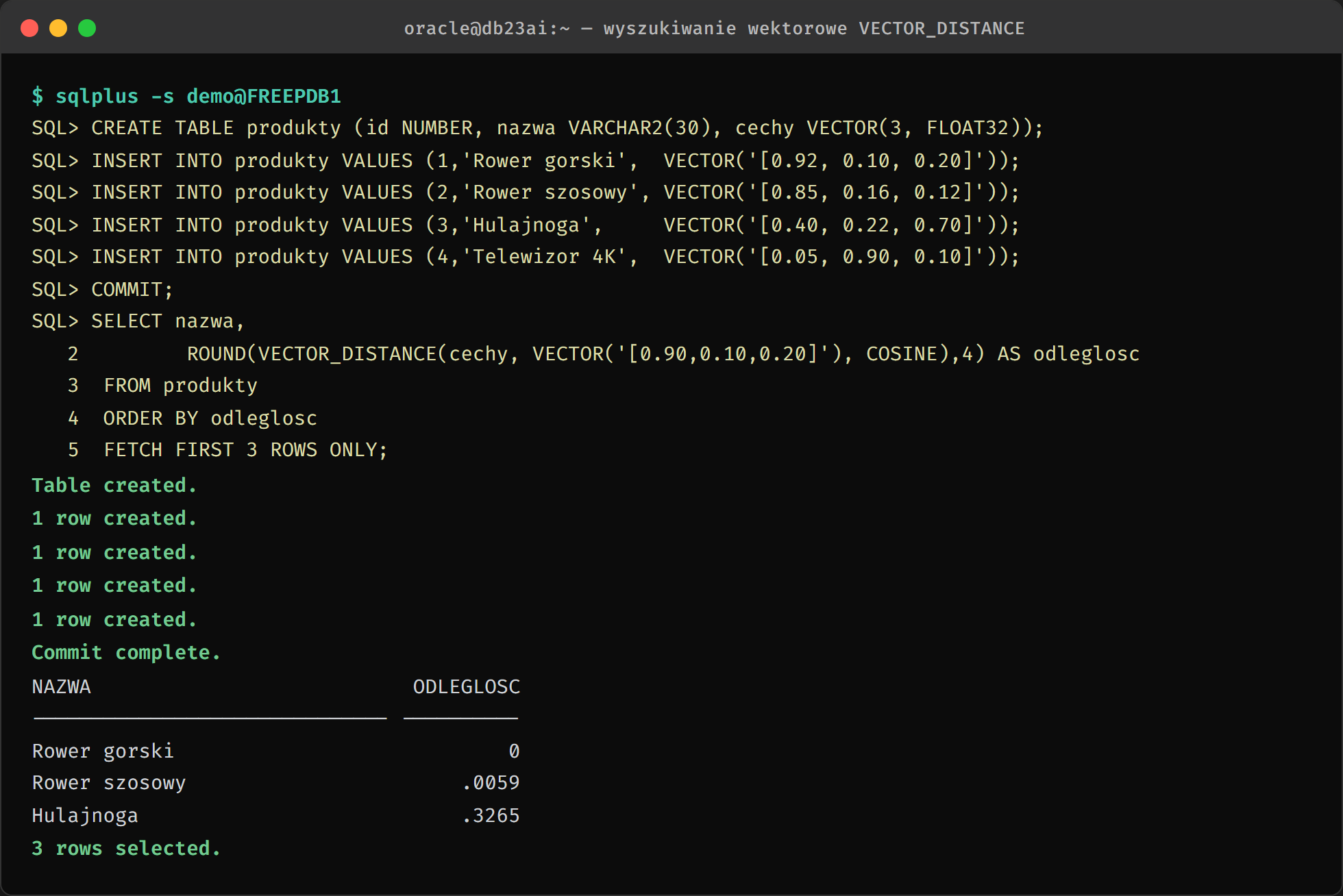Select the INSERT line for 'Rower szosowy'
The image size is (1343, 896).
526,192
